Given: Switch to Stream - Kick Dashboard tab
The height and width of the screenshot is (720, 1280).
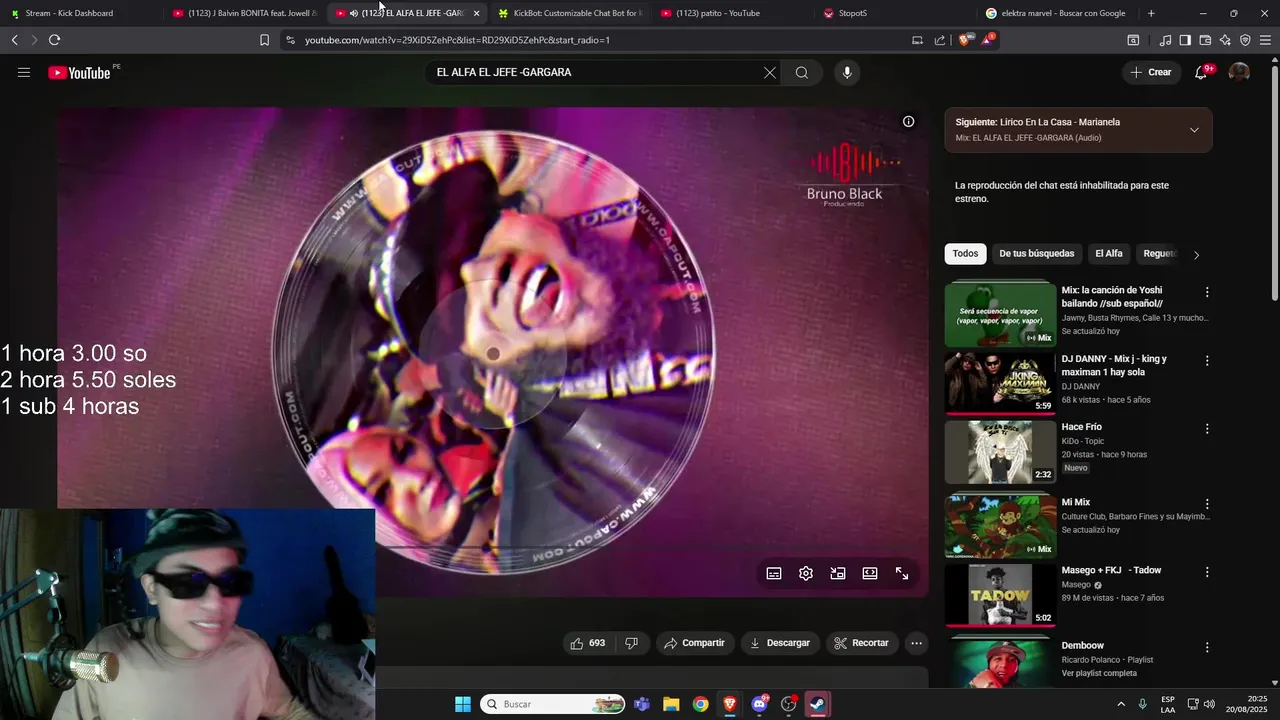Looking at the screenshot, I should click(80, 13).
